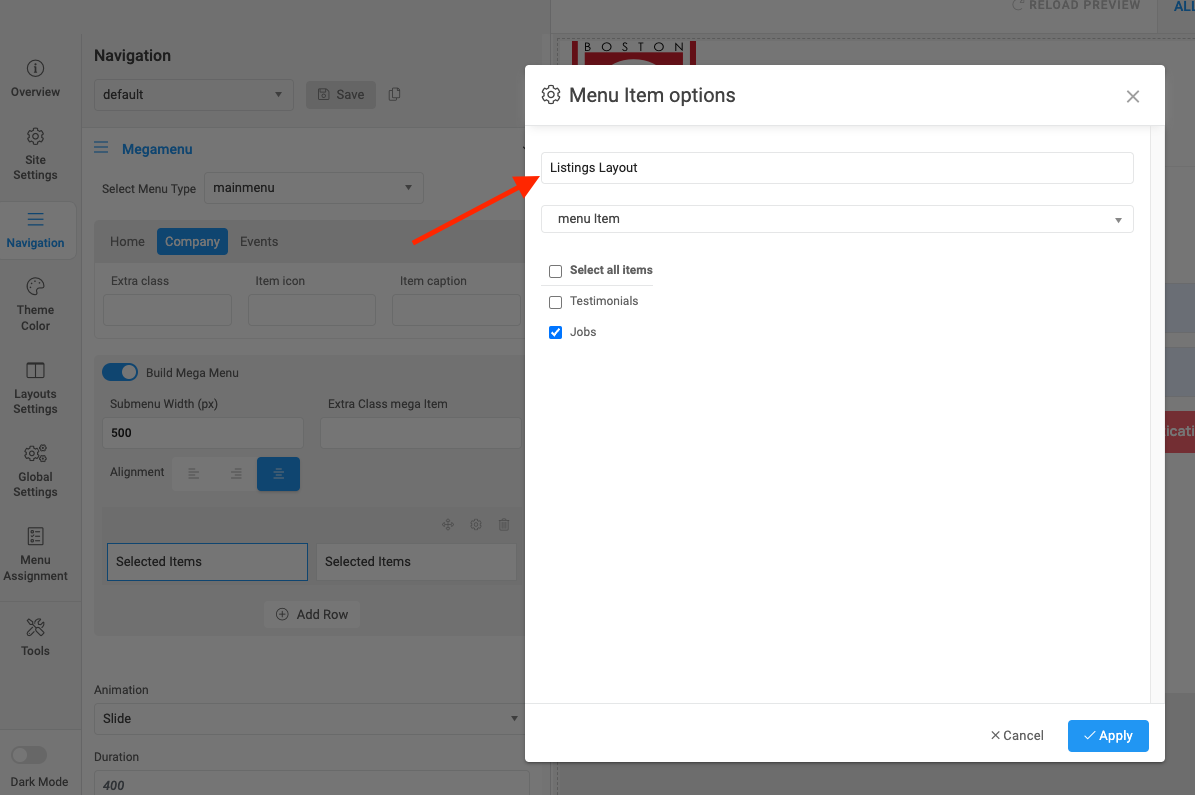Click Cancel in the dialog
The image size is (1195, 795).
[x=1017, y=736]
